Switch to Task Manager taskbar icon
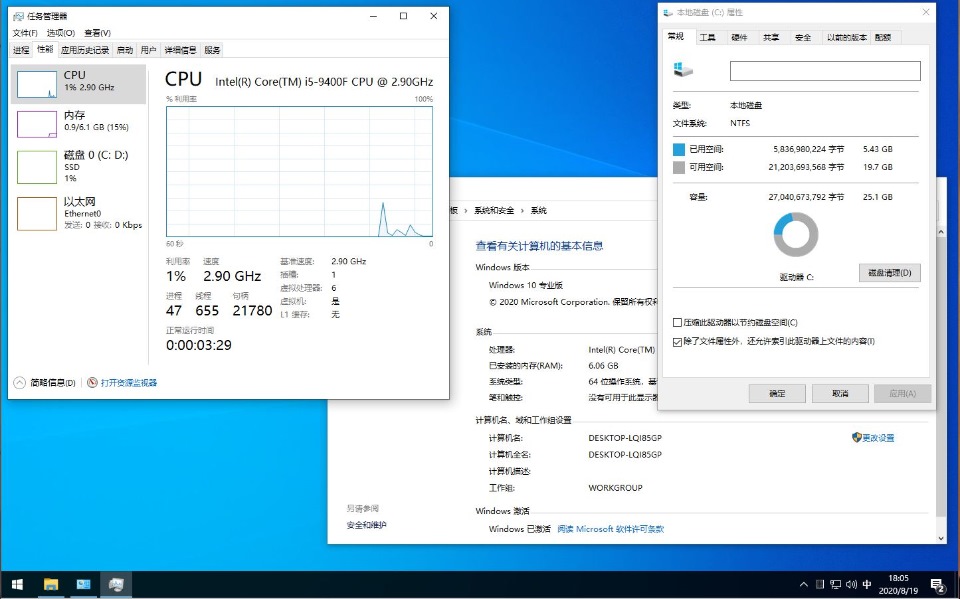Image resolution: width=960 pixels, height=599 pixels. pyautogui.click(x=116, y=584)
